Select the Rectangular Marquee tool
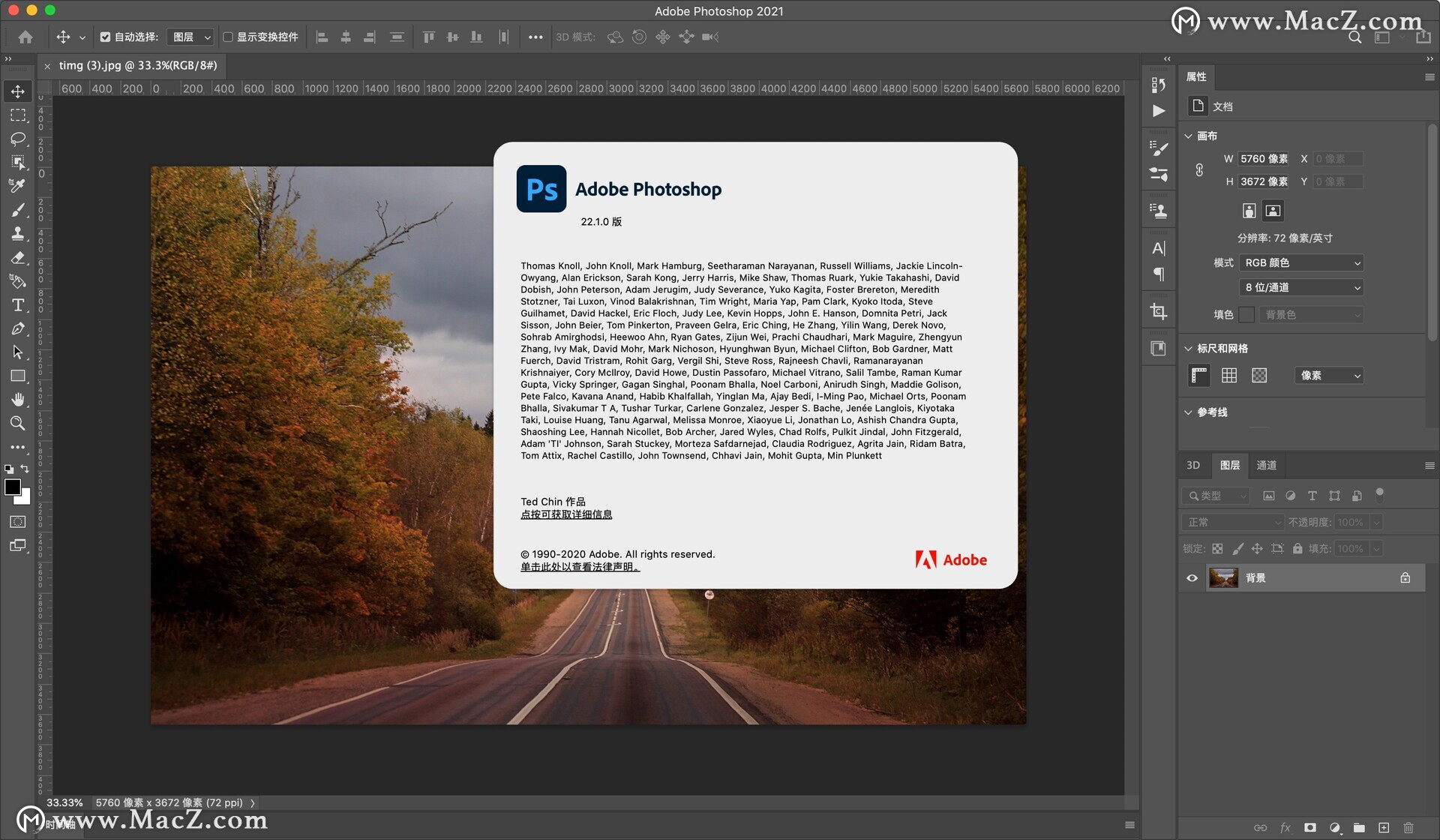 click(17, 115)
